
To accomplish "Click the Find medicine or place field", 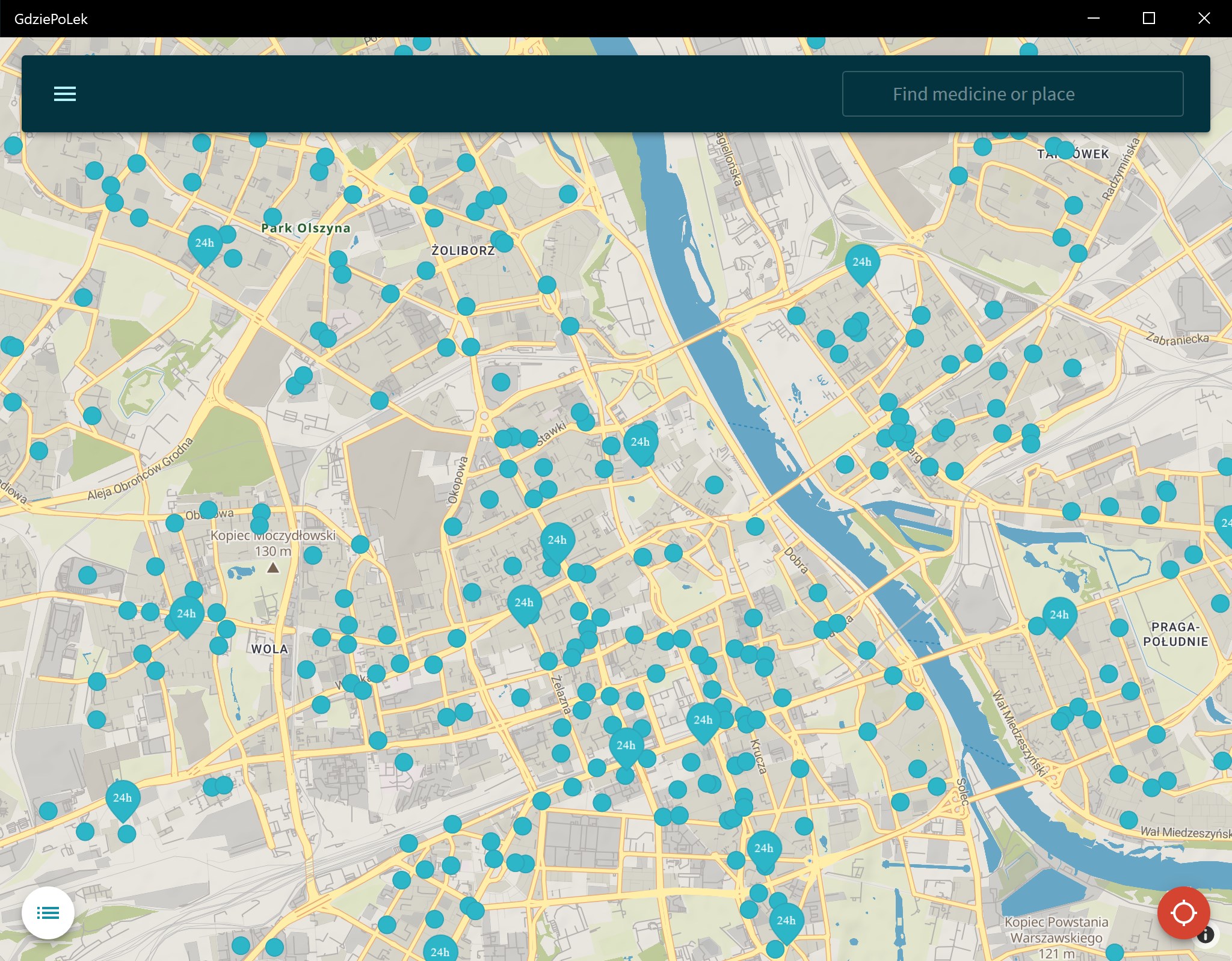I will click(1012, 94).
